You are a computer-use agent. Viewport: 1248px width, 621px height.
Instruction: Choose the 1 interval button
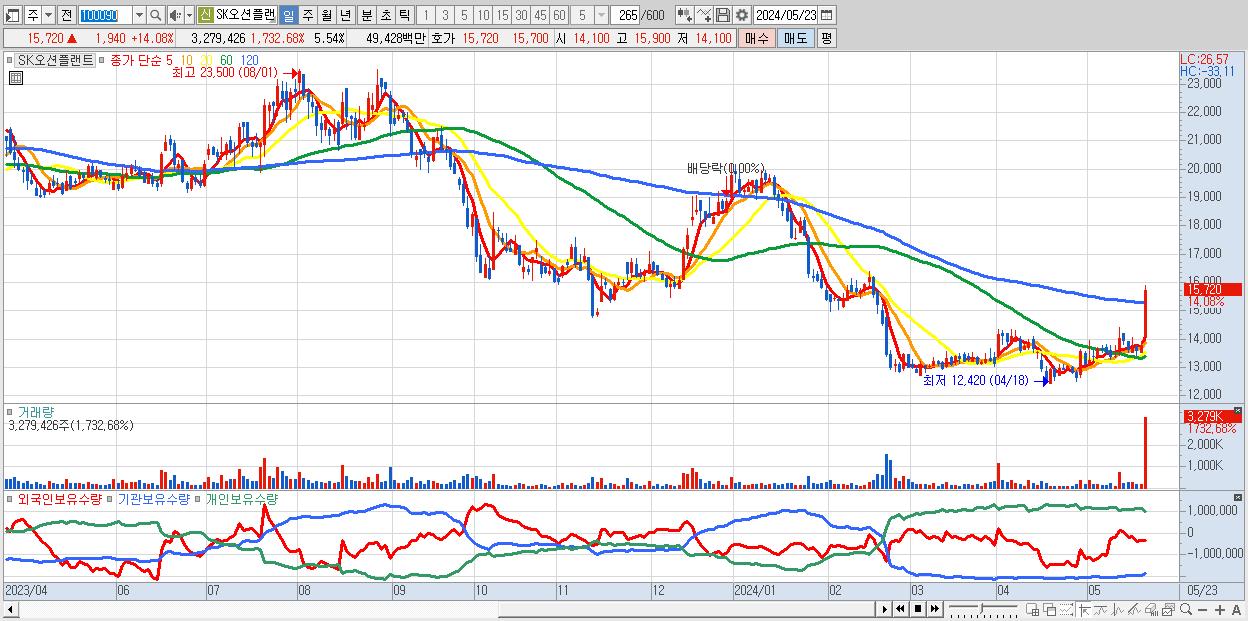[x=426, y=15]
